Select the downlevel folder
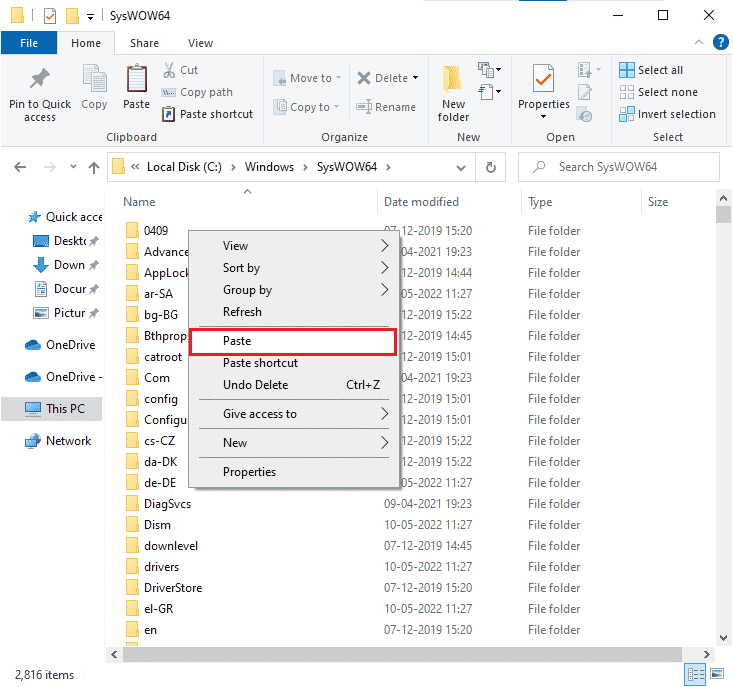 pos(162,546)
